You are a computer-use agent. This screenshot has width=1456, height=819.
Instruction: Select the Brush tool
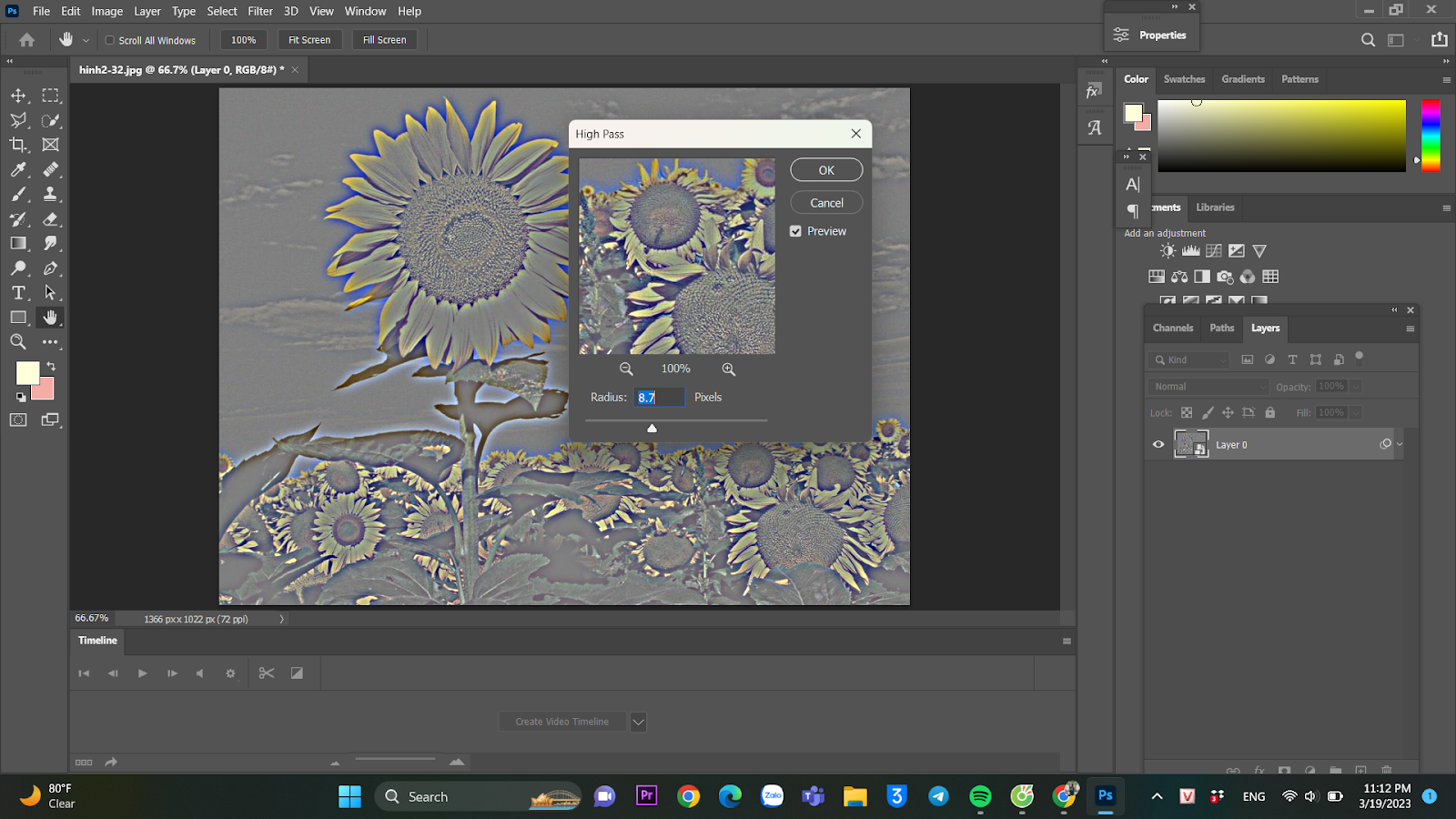18,194
